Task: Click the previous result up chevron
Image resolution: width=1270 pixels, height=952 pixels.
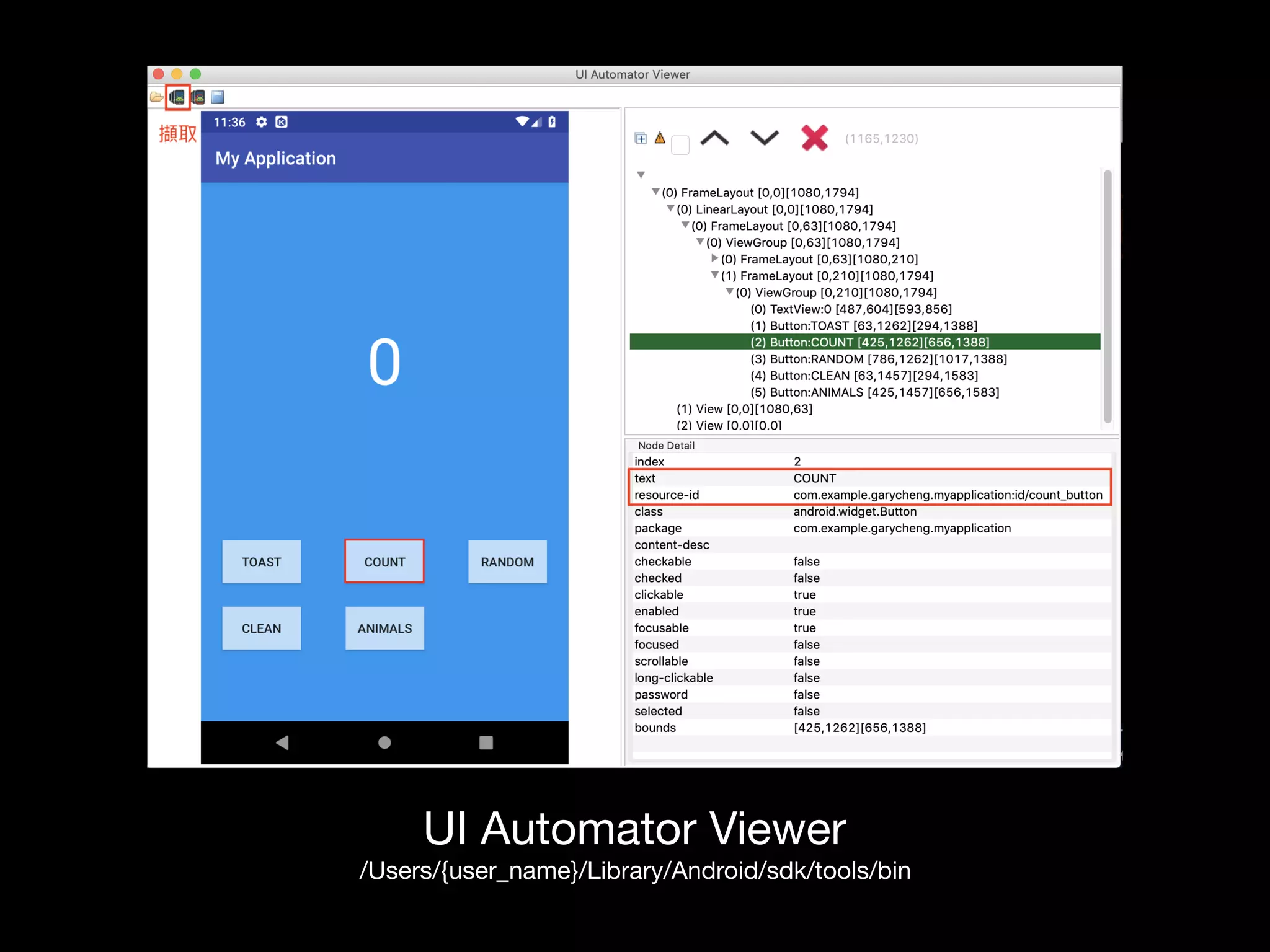Action: [714, 138]
